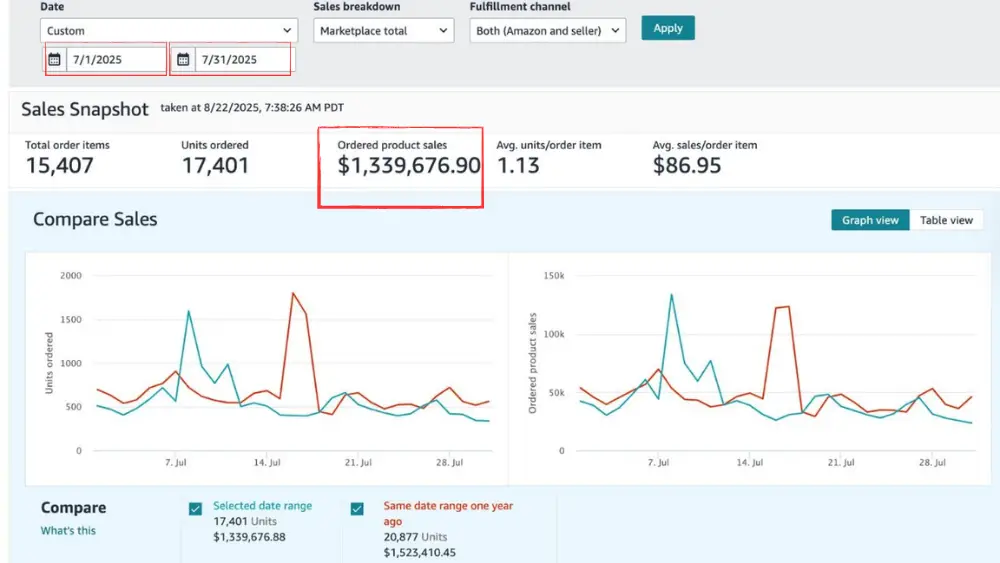Click the teal peak in Ordered product sales chart
The image size is (1000, 563).
[671, 295]
